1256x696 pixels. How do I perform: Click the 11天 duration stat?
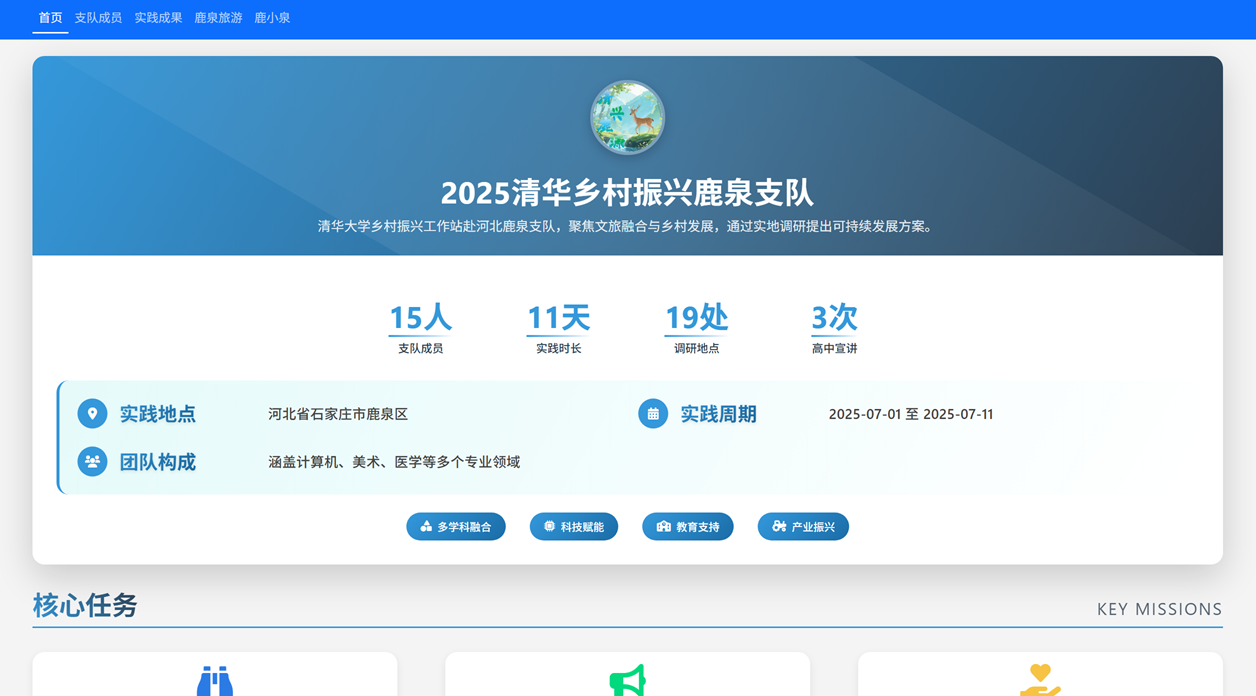pos(558,328)
